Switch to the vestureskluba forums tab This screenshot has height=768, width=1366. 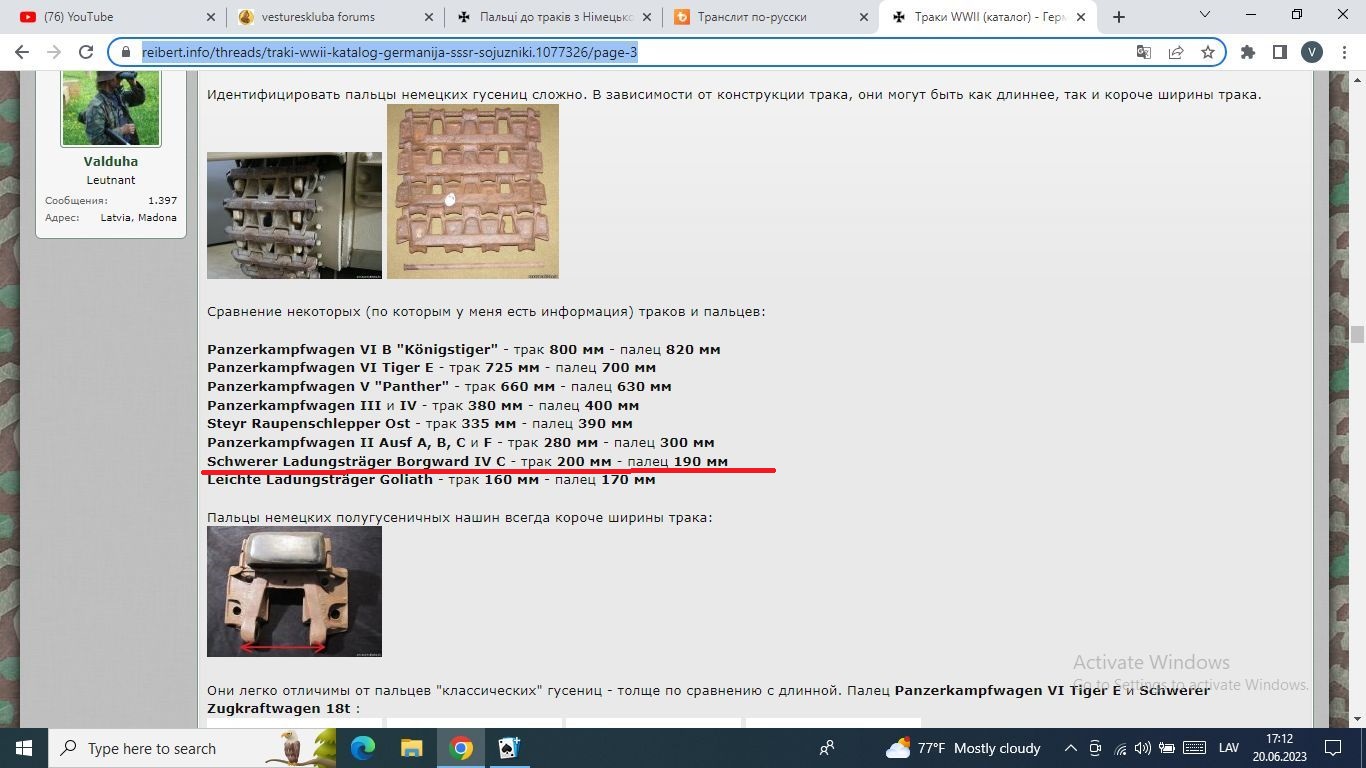coord(333,17)
